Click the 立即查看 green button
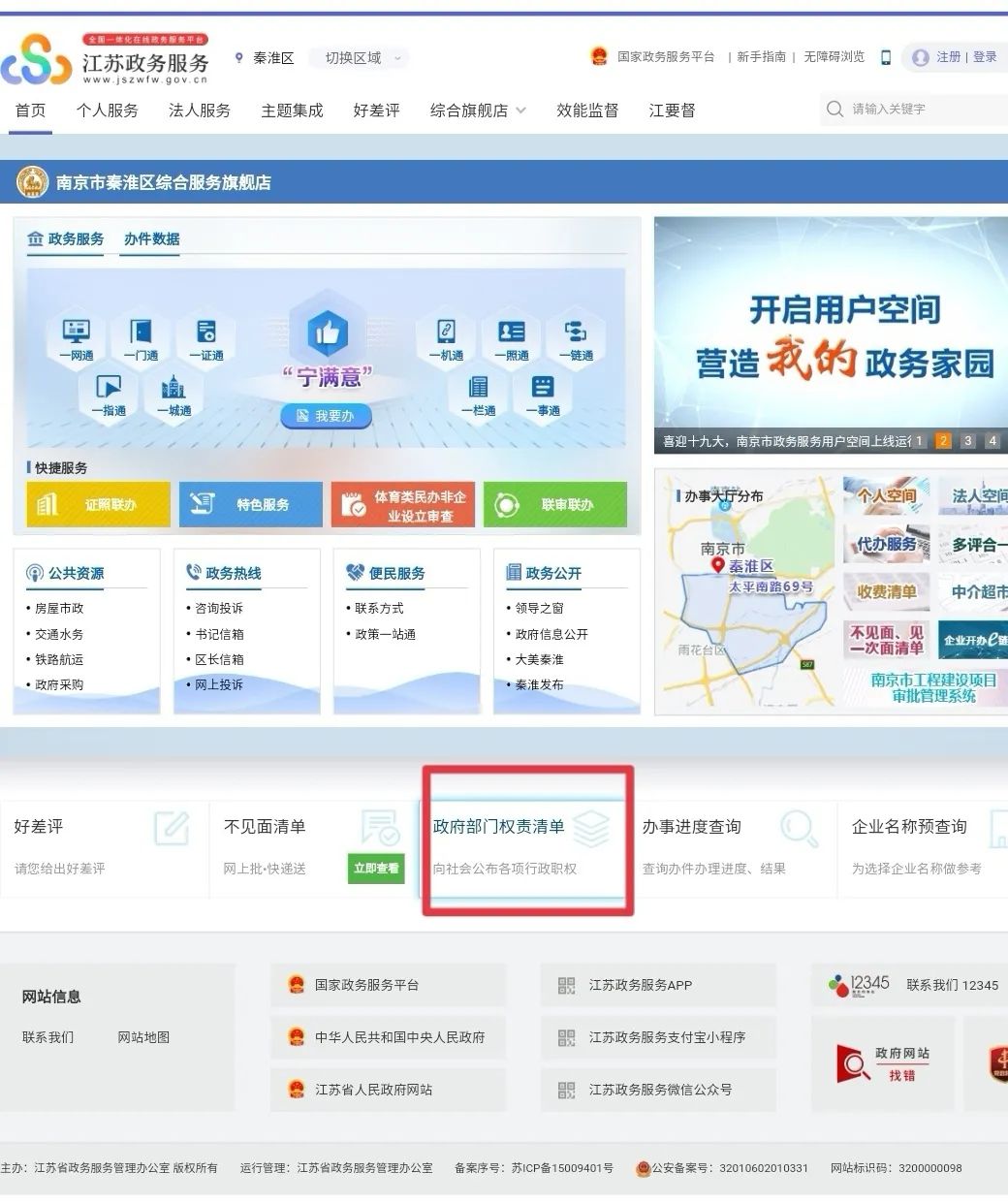1008x1204 pixels. pos(375,869)
